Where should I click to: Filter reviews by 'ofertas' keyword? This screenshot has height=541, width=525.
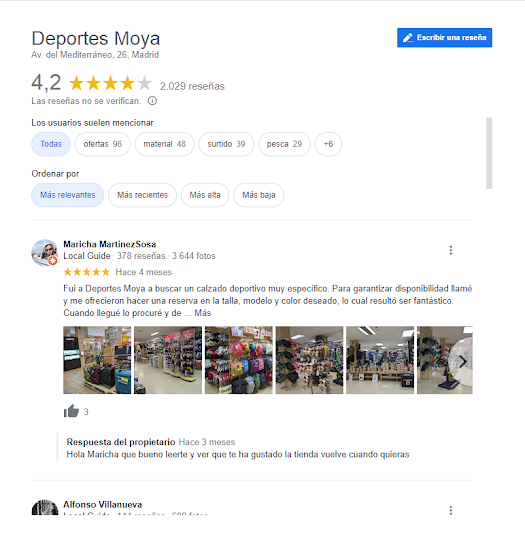pos(103,144)
